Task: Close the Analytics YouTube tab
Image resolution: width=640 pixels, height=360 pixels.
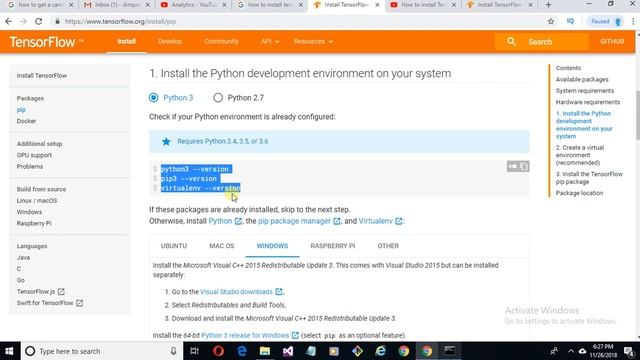Action: [224, 5]
